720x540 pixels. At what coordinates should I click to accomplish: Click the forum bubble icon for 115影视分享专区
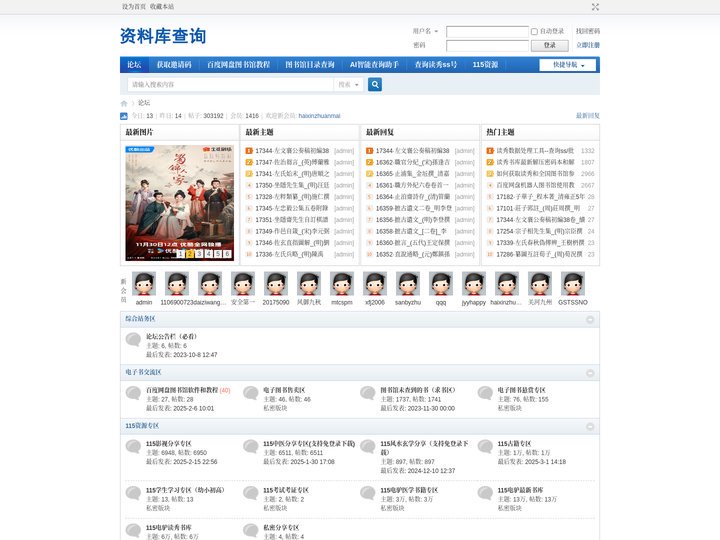pyautogui.click(x=133, y=446)
